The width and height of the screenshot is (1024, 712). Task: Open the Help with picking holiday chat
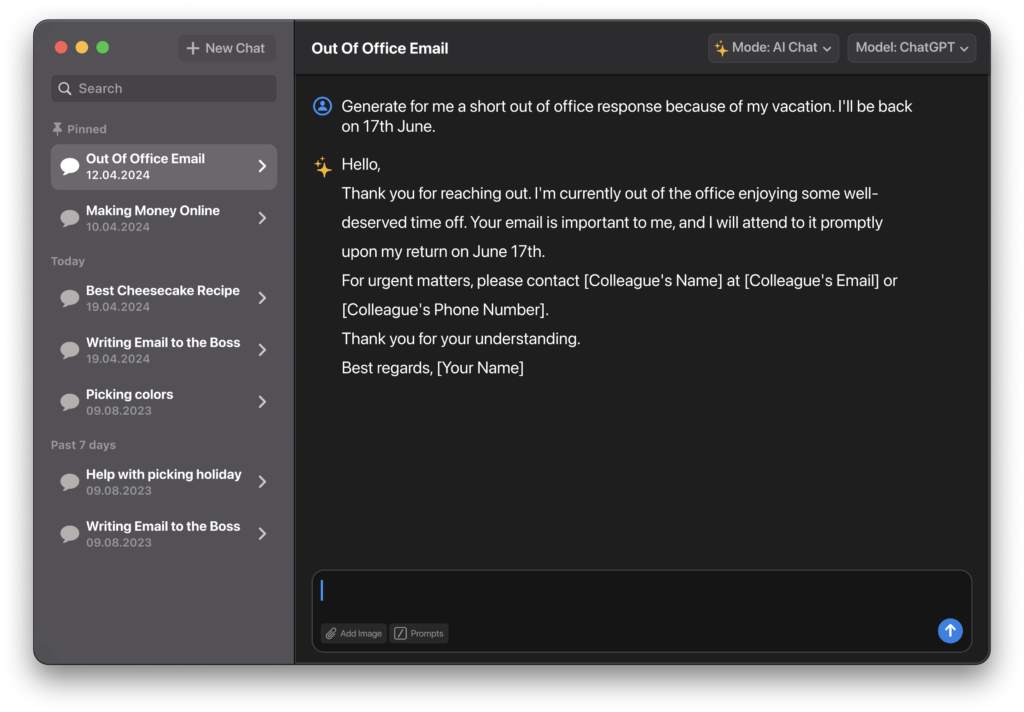pyautogui.click(x=163, y=482)
